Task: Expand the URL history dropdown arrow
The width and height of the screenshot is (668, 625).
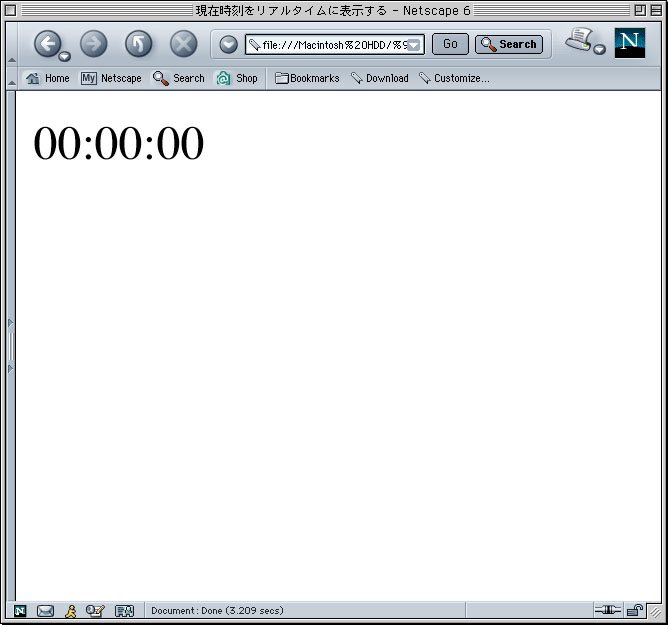Action: 415,45
